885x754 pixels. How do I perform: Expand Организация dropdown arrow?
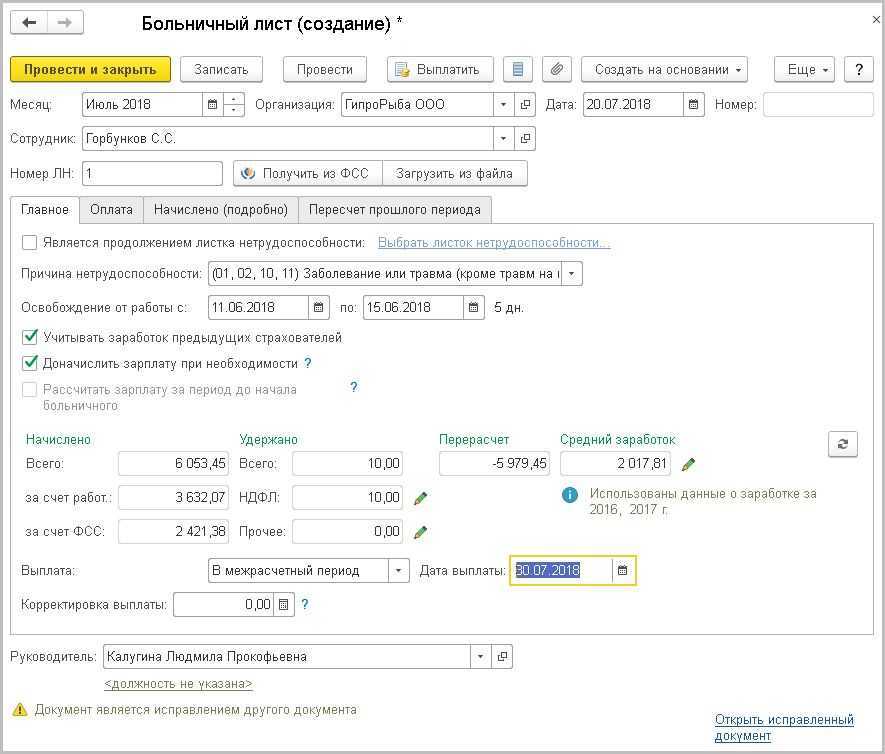pyautogui.click(x=503, y=105)
